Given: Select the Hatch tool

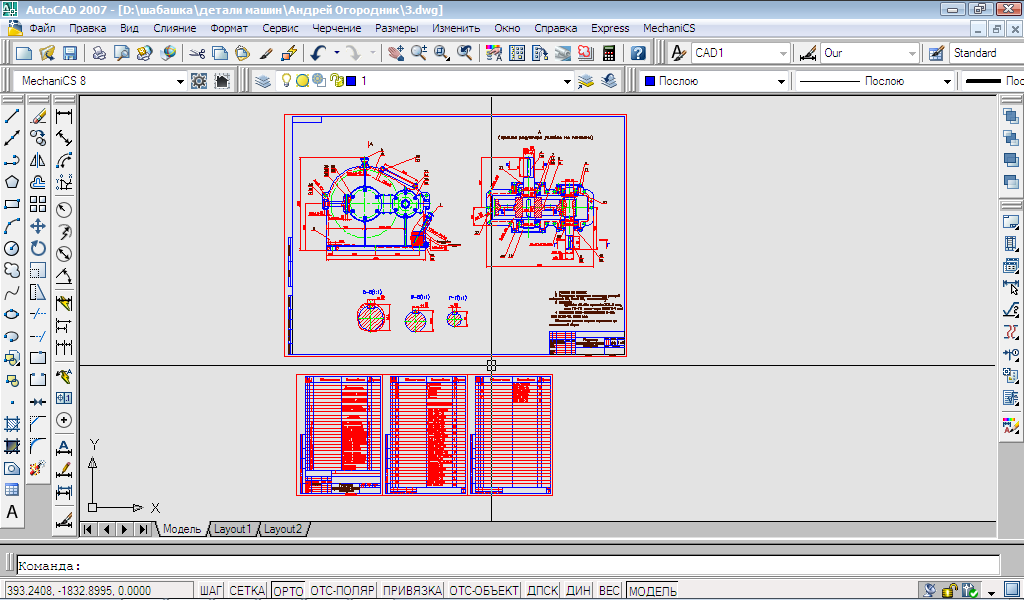Looking at the screenshot, I should 12,424.
